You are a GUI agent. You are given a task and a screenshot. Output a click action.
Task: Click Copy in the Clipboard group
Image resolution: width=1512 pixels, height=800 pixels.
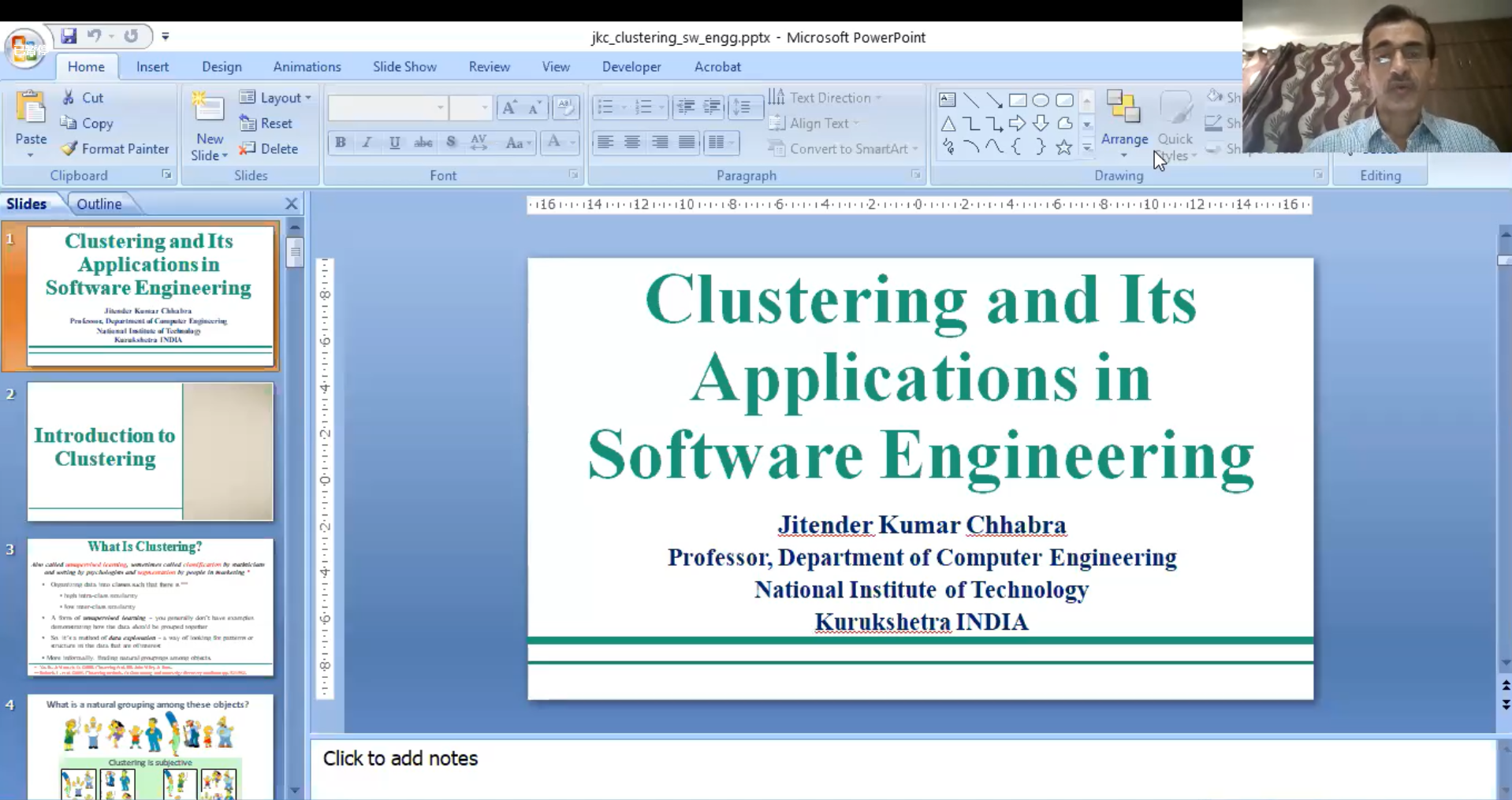pos(88,123)
